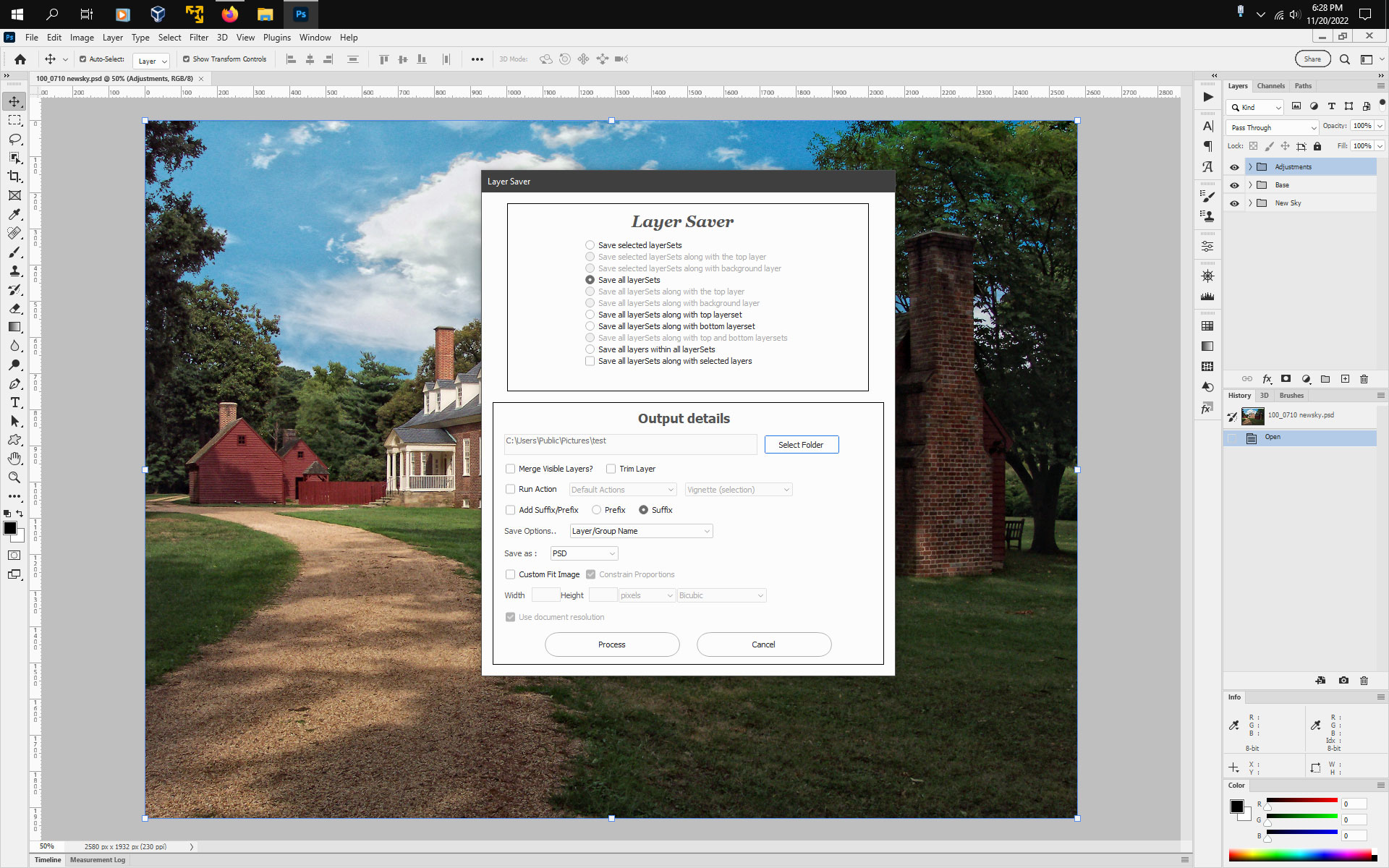Click the Create New Layer icon

(x=1346, y=378)
